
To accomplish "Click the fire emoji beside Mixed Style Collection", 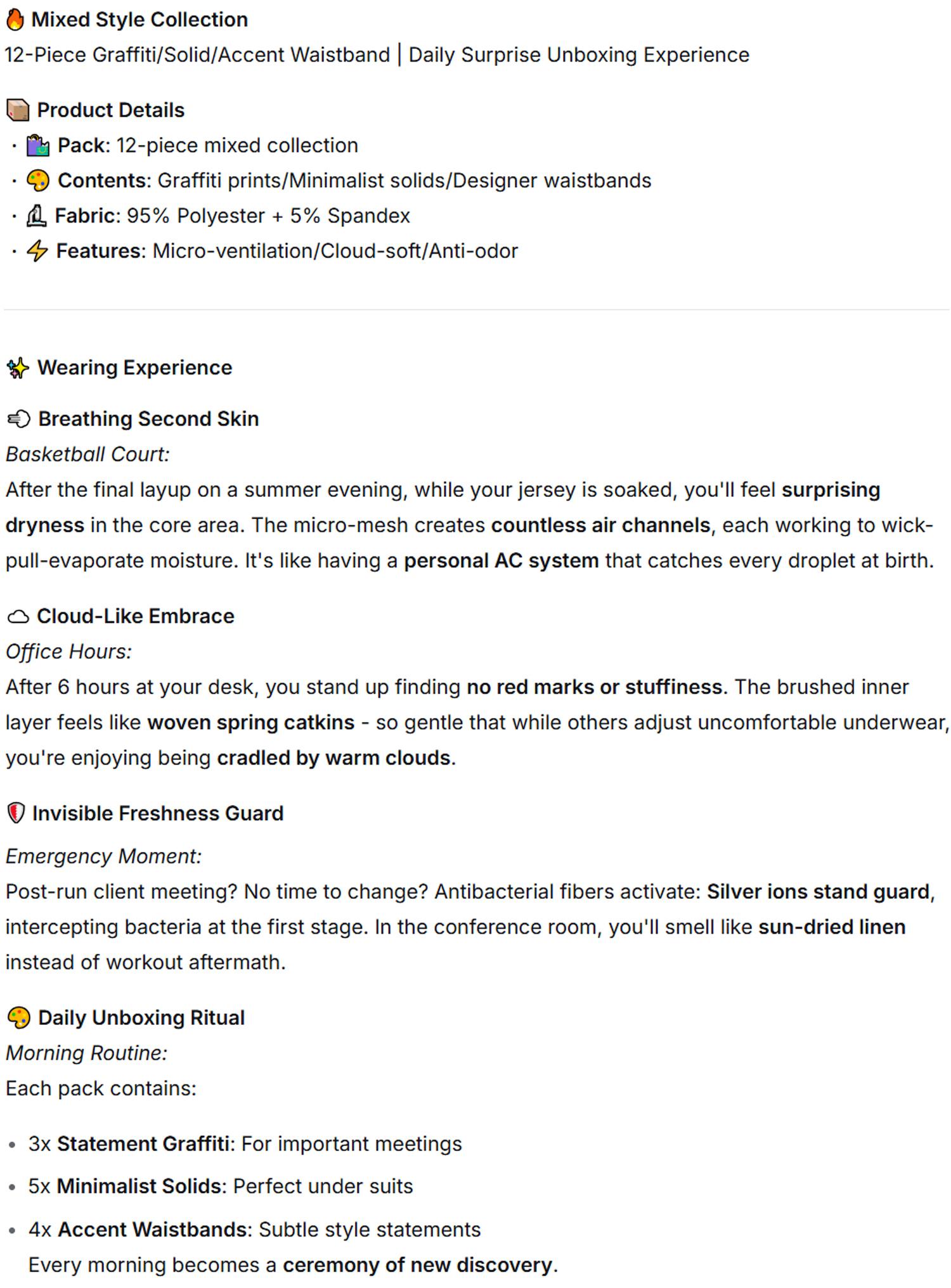I will coord(15,20).
